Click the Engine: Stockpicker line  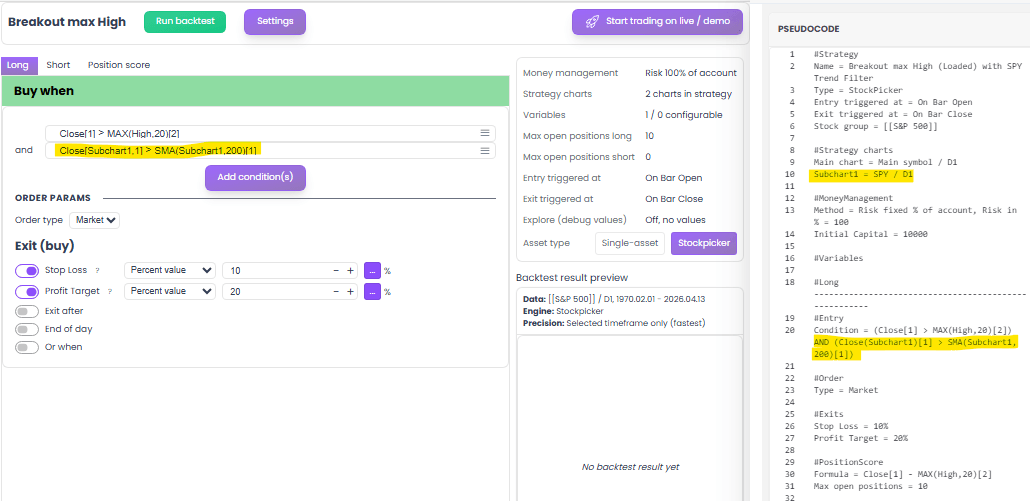(x=565, y=311)
